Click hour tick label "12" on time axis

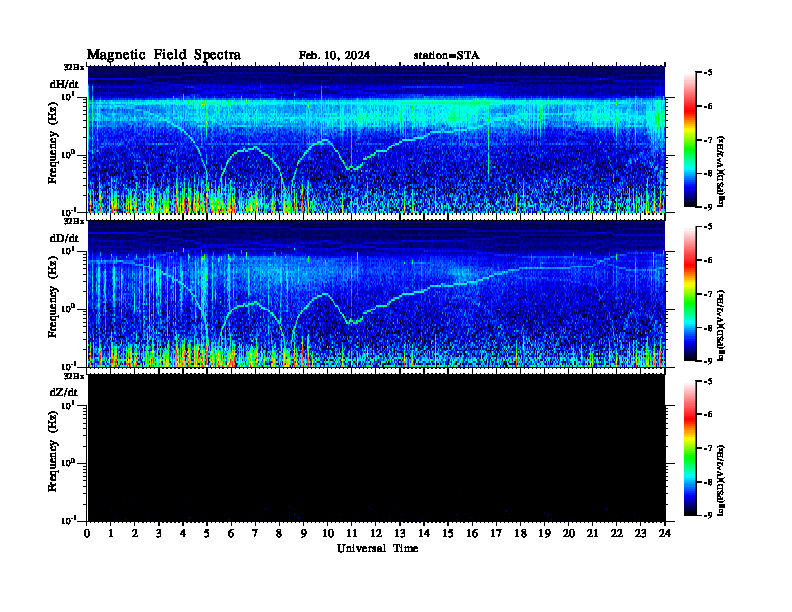pyautogui.click(x=376, y=534)
